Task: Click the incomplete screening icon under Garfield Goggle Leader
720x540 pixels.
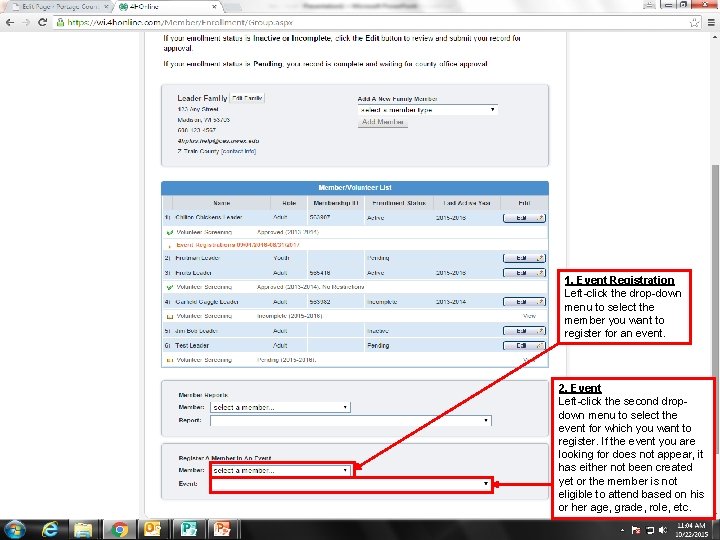Action: [x=169, y=316]
